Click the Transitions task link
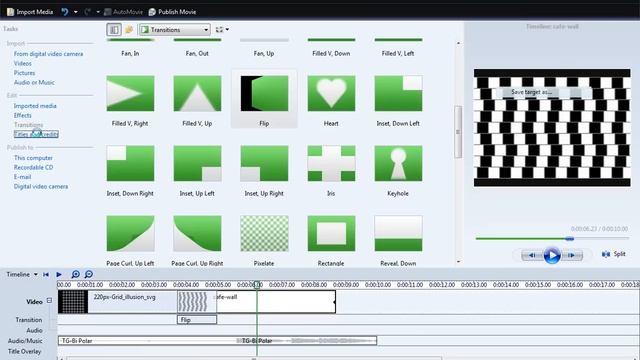Image resolution: width=640 pixels, height=360 pixels. click(x=29, y=124)
